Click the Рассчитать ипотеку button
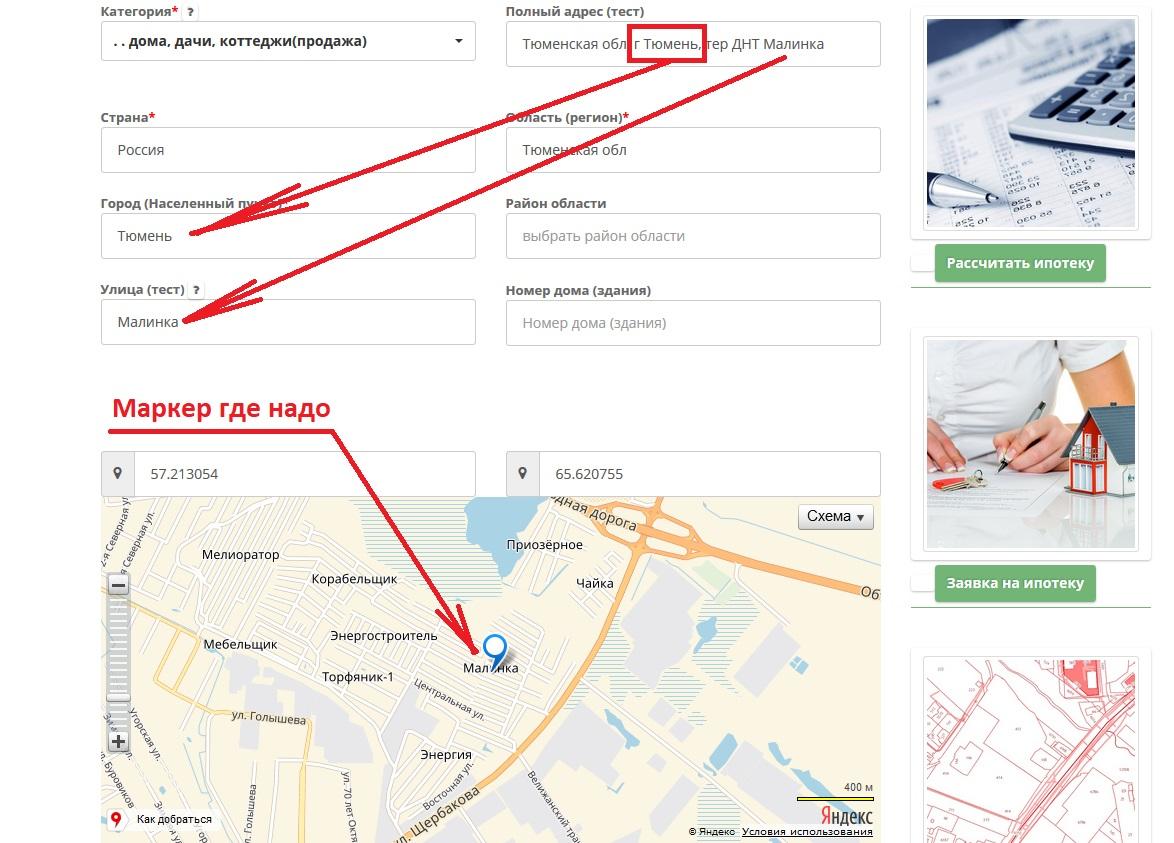 pyautogui.click(x=1020, y=263)
